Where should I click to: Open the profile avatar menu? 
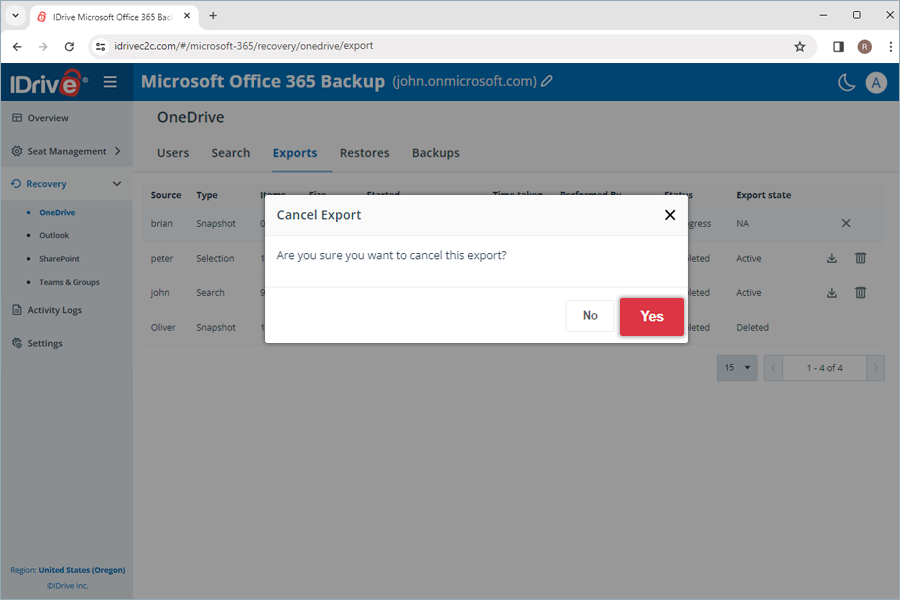click(877, 82)
